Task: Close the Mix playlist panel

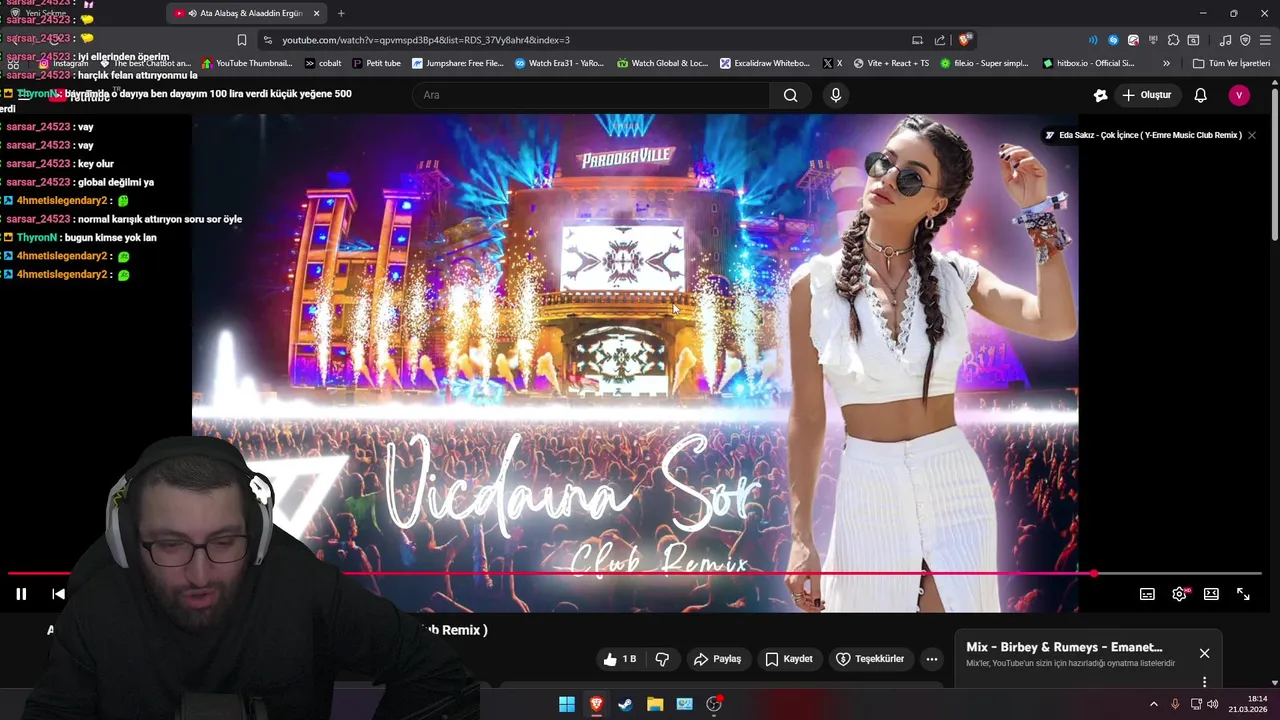Action: [x=1204, y=653]
